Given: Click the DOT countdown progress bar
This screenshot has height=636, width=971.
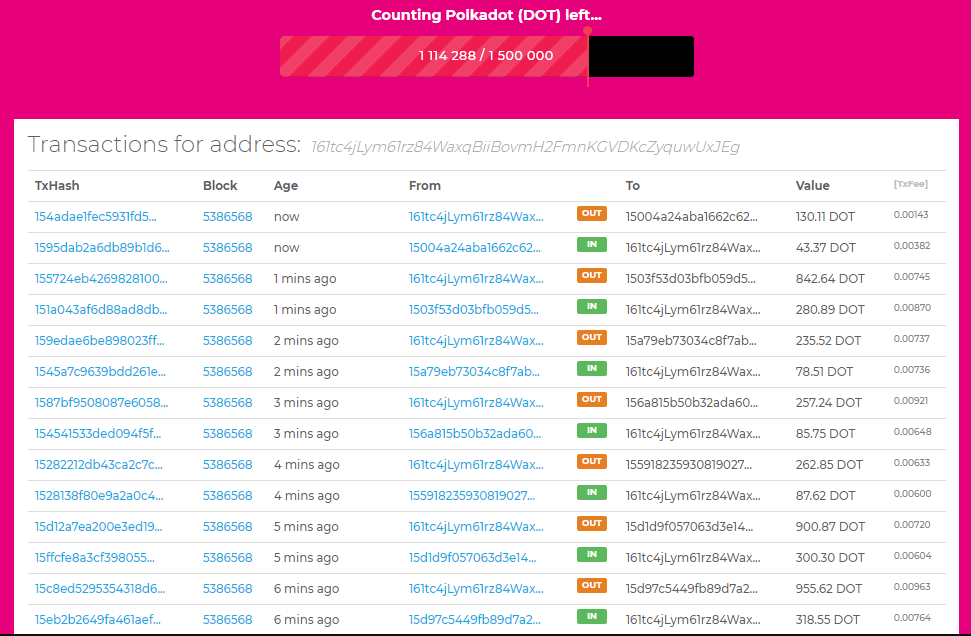Looking at the screenshot, I should pyautogui.click(x=487, y=56).
